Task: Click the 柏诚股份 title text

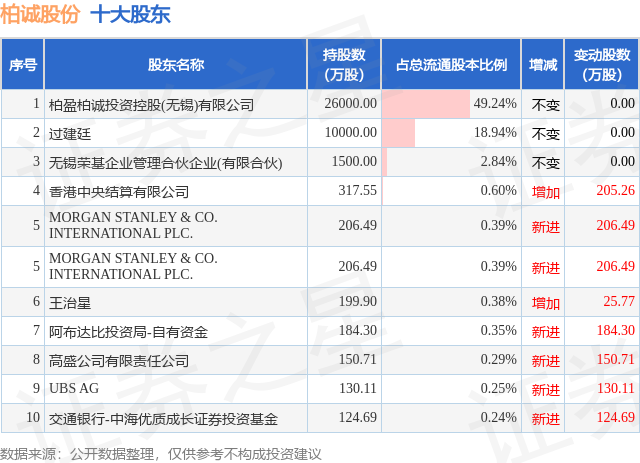Action: click(x=40, y=14)
